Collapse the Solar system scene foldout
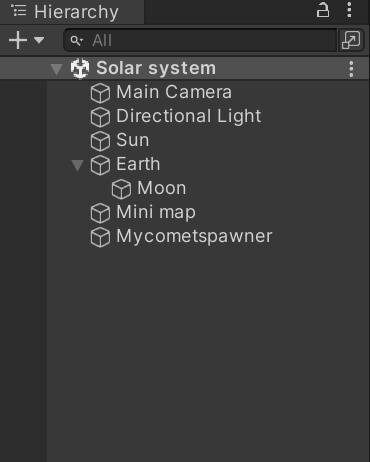This screenshot has height=462, width=370. [56, 69]
